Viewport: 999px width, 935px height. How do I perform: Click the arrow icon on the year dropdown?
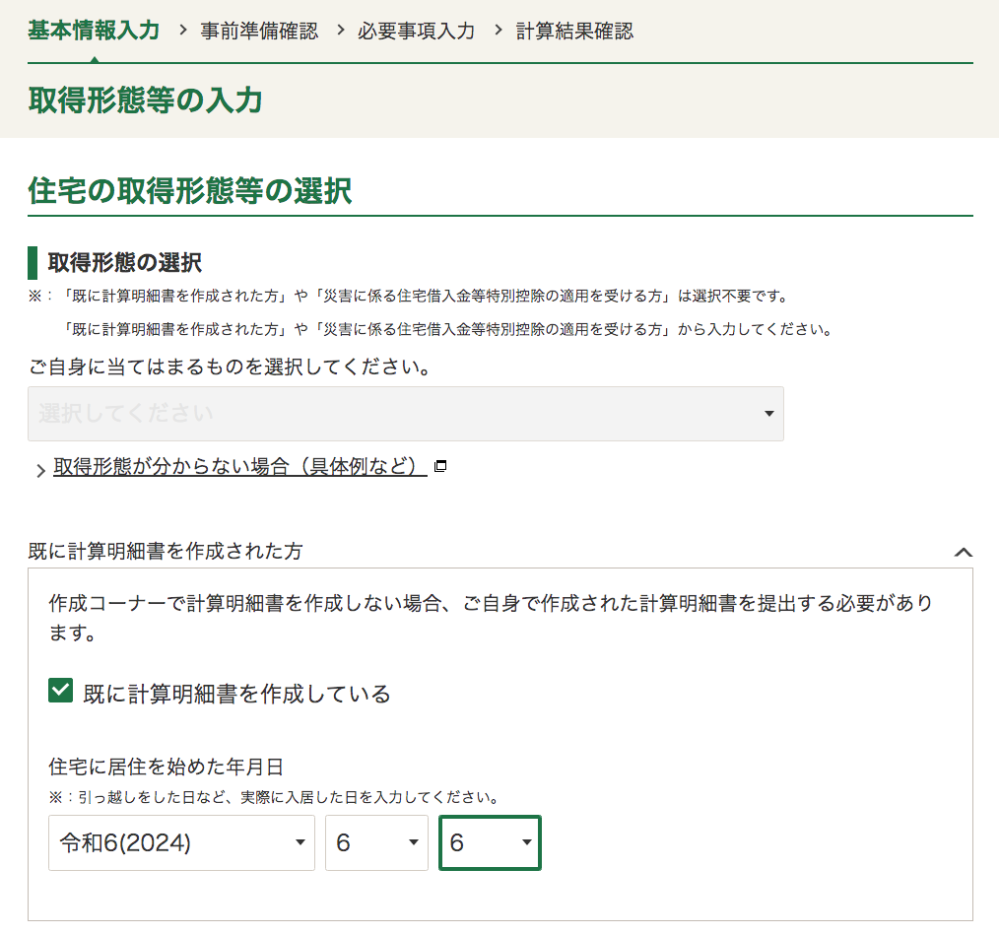coord(299,843)
